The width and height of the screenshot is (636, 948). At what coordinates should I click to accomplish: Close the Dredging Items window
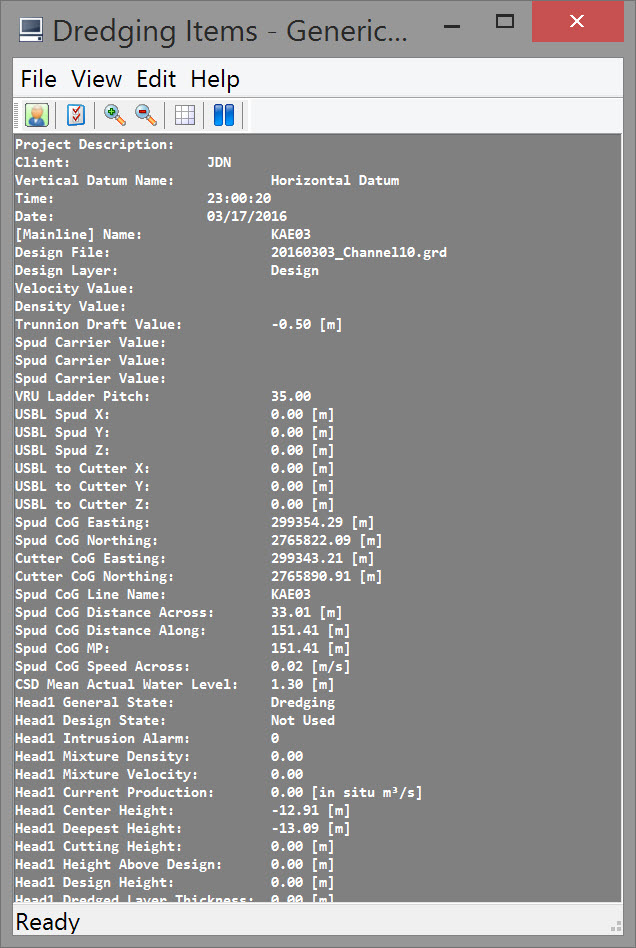pos(577,21)
